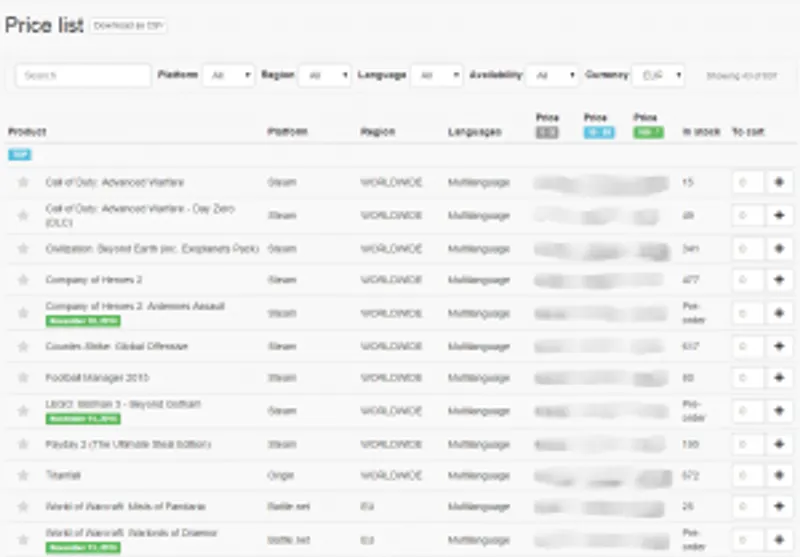The width and height of the screenshot is (800, 557).
Task: Add Football Manager 2015 to cart
Action: (779, 377)
